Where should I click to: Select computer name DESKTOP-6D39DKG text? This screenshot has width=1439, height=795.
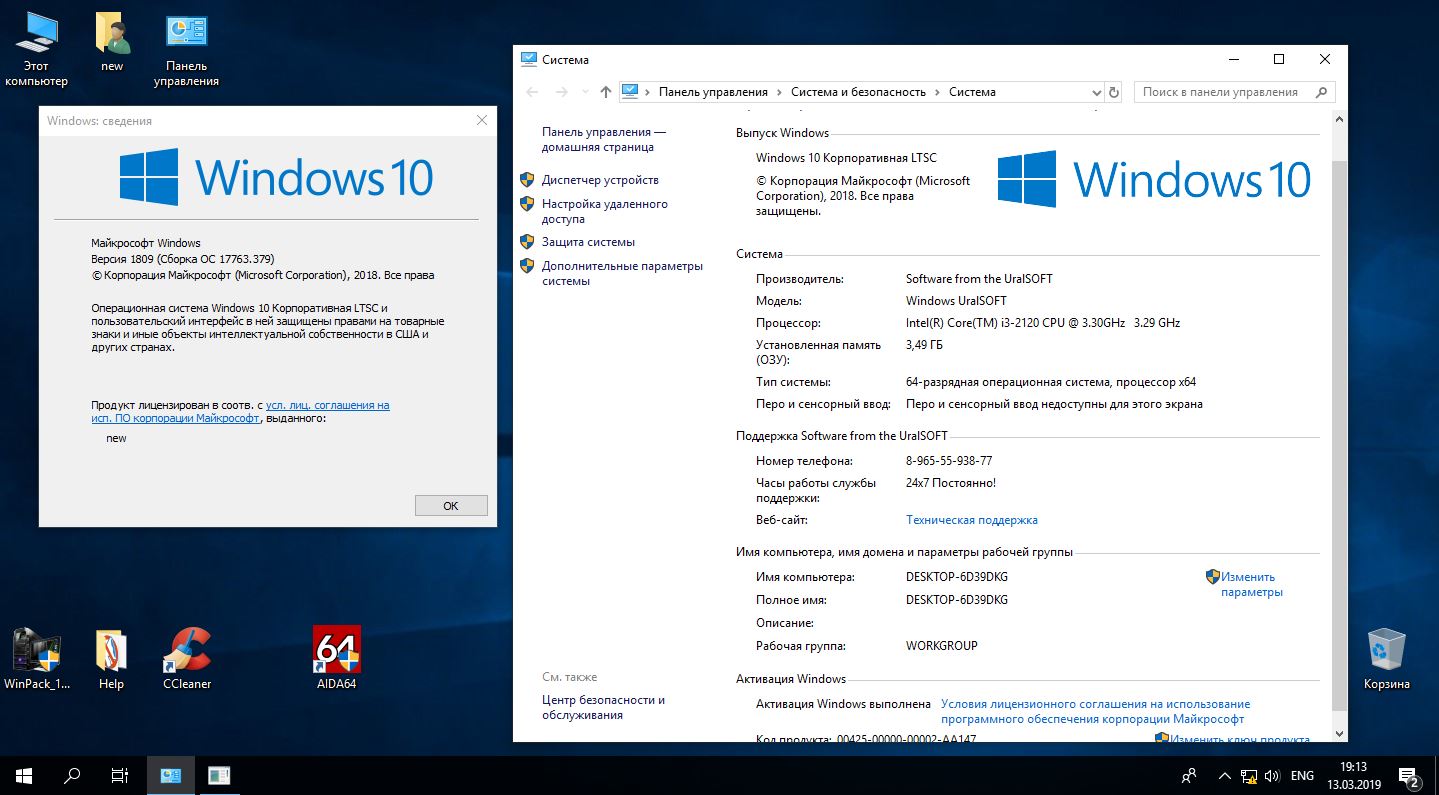pos(956,577)
